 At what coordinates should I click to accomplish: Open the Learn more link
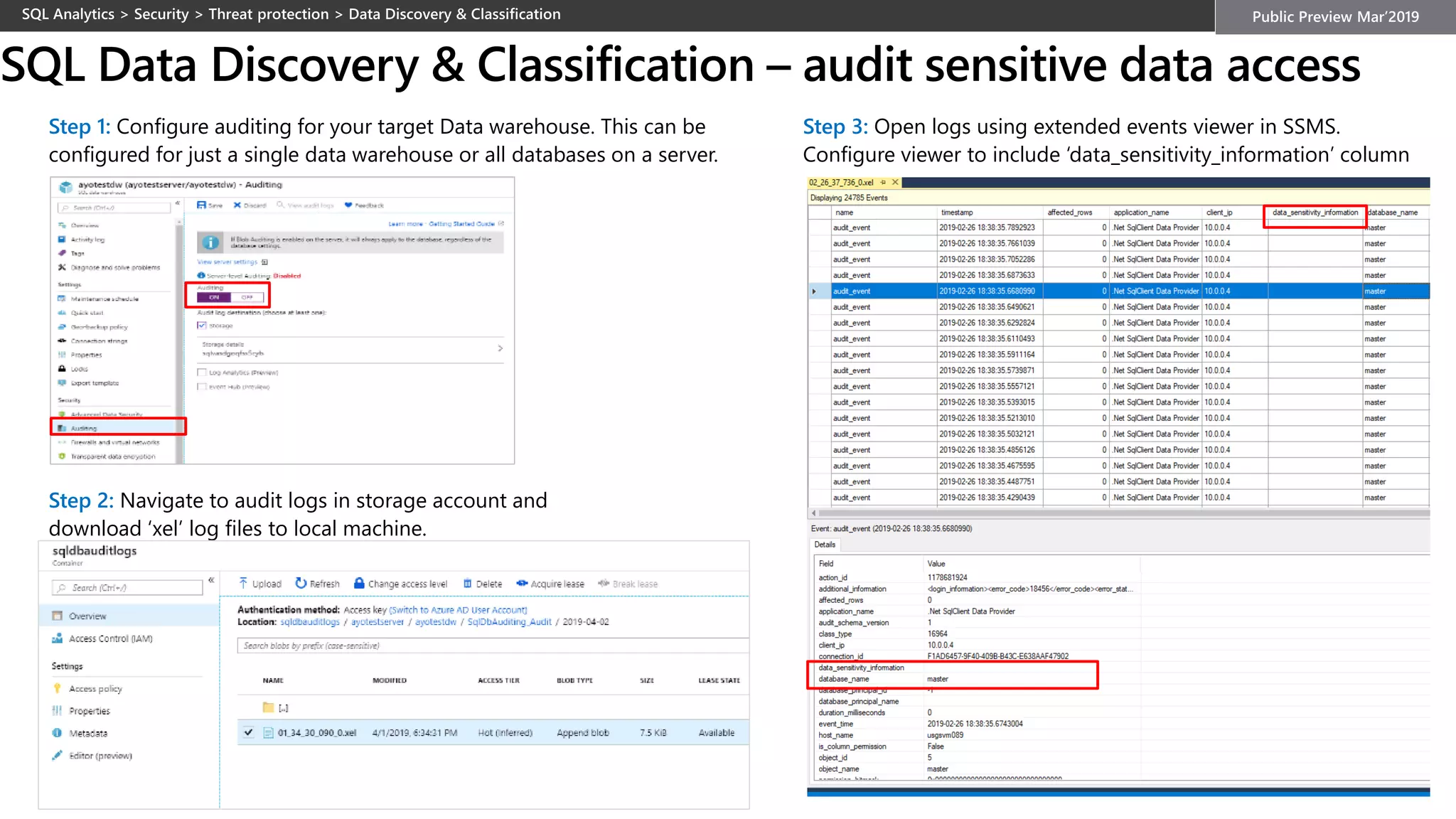[x=405, y=224]
